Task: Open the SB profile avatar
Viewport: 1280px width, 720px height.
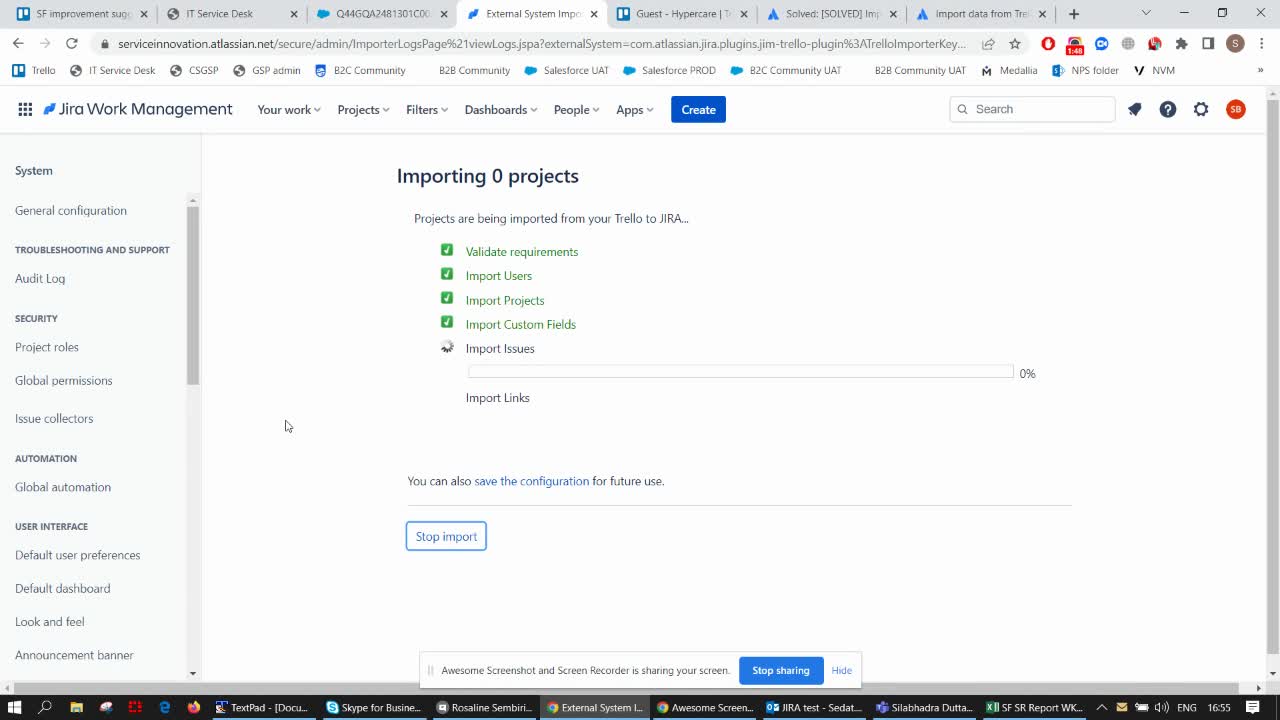Action: [x=1236, y=109]
